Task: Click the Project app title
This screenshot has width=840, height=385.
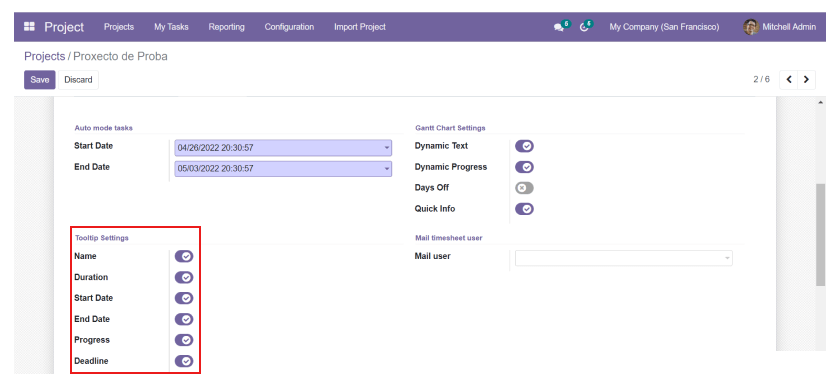Action: 64,27
